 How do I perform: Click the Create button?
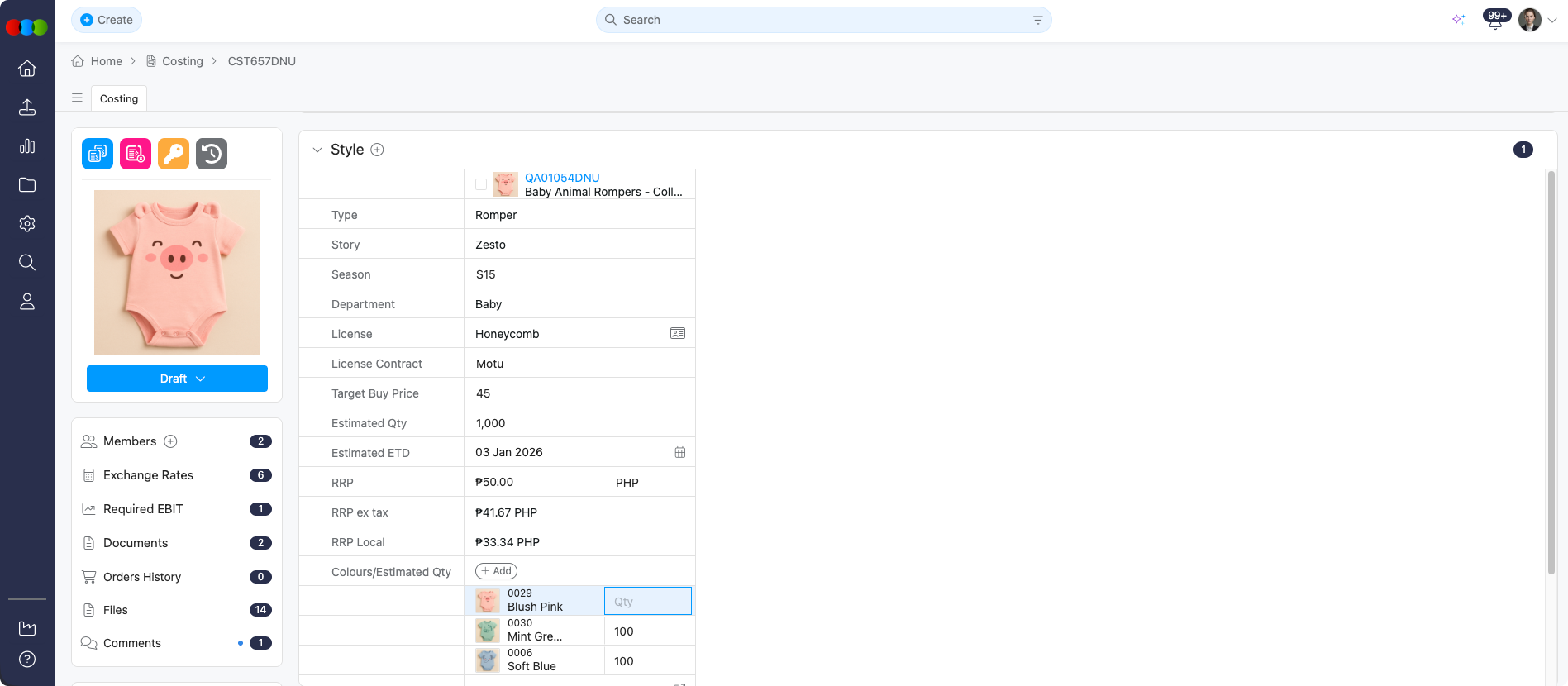pyautogui.click(x=107, y=20)
